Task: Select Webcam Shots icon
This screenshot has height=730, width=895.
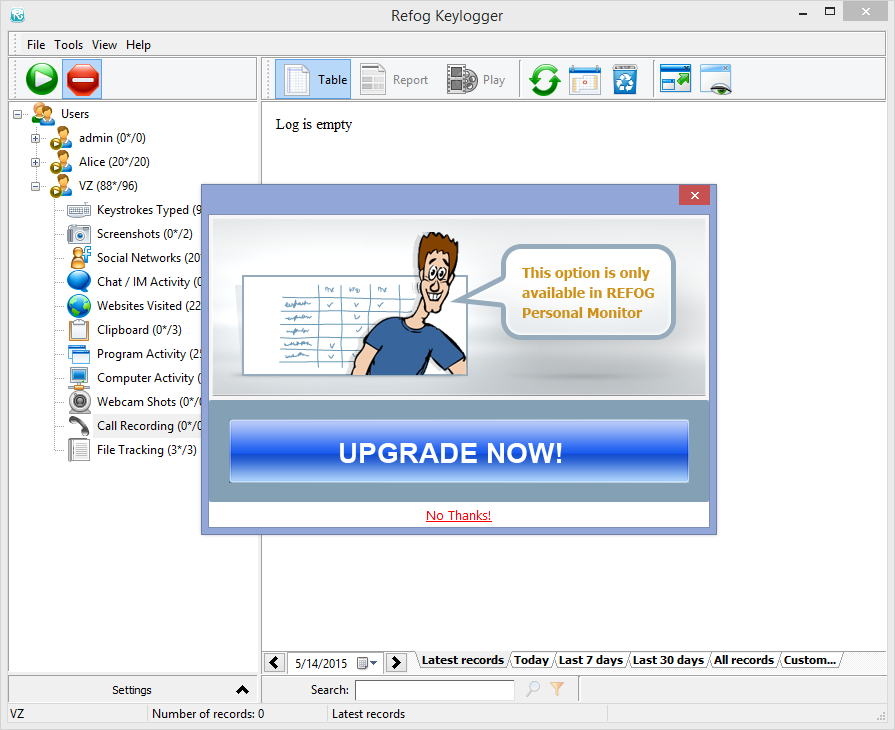Action: tap(79, 402)
